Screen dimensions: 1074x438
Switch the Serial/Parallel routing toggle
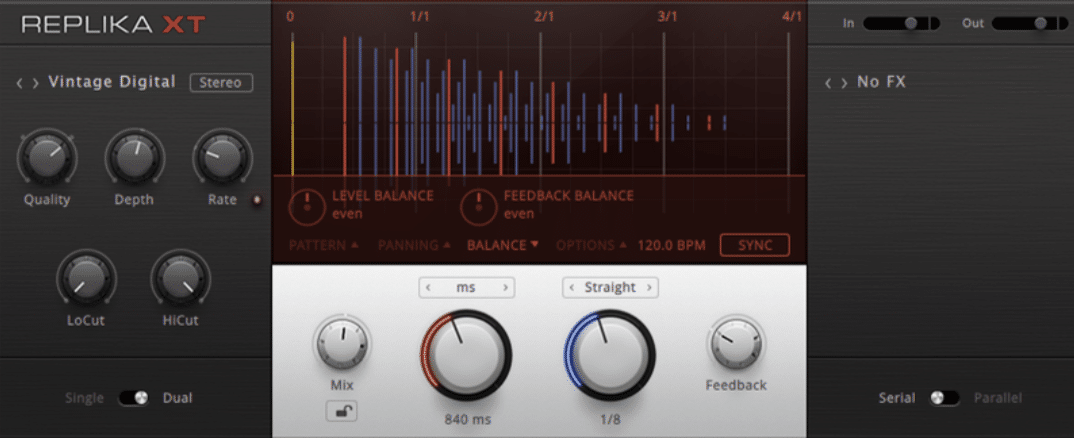(x=945, y=398)
